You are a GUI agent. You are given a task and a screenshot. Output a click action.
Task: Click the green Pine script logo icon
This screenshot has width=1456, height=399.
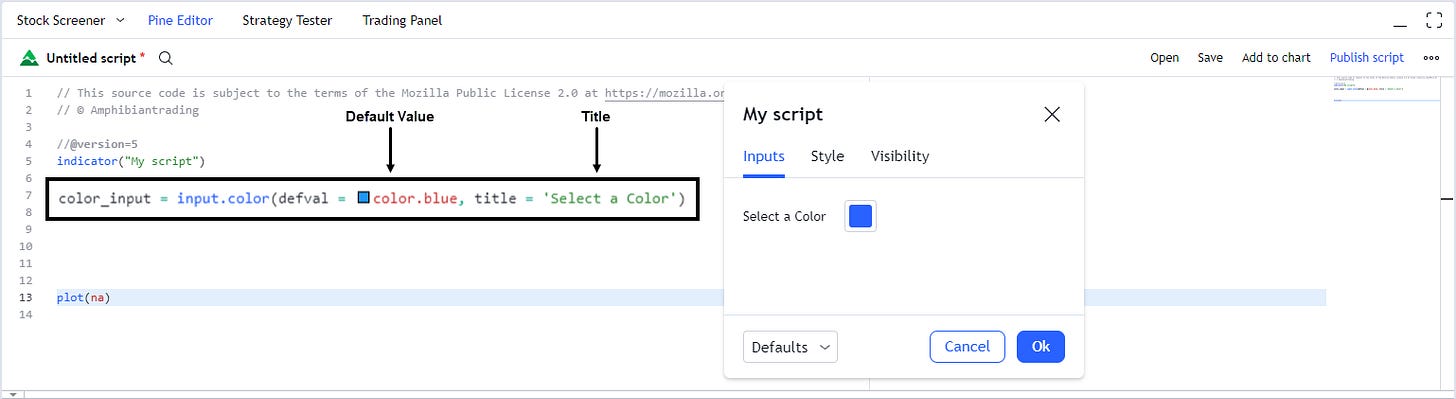[29, 58]
